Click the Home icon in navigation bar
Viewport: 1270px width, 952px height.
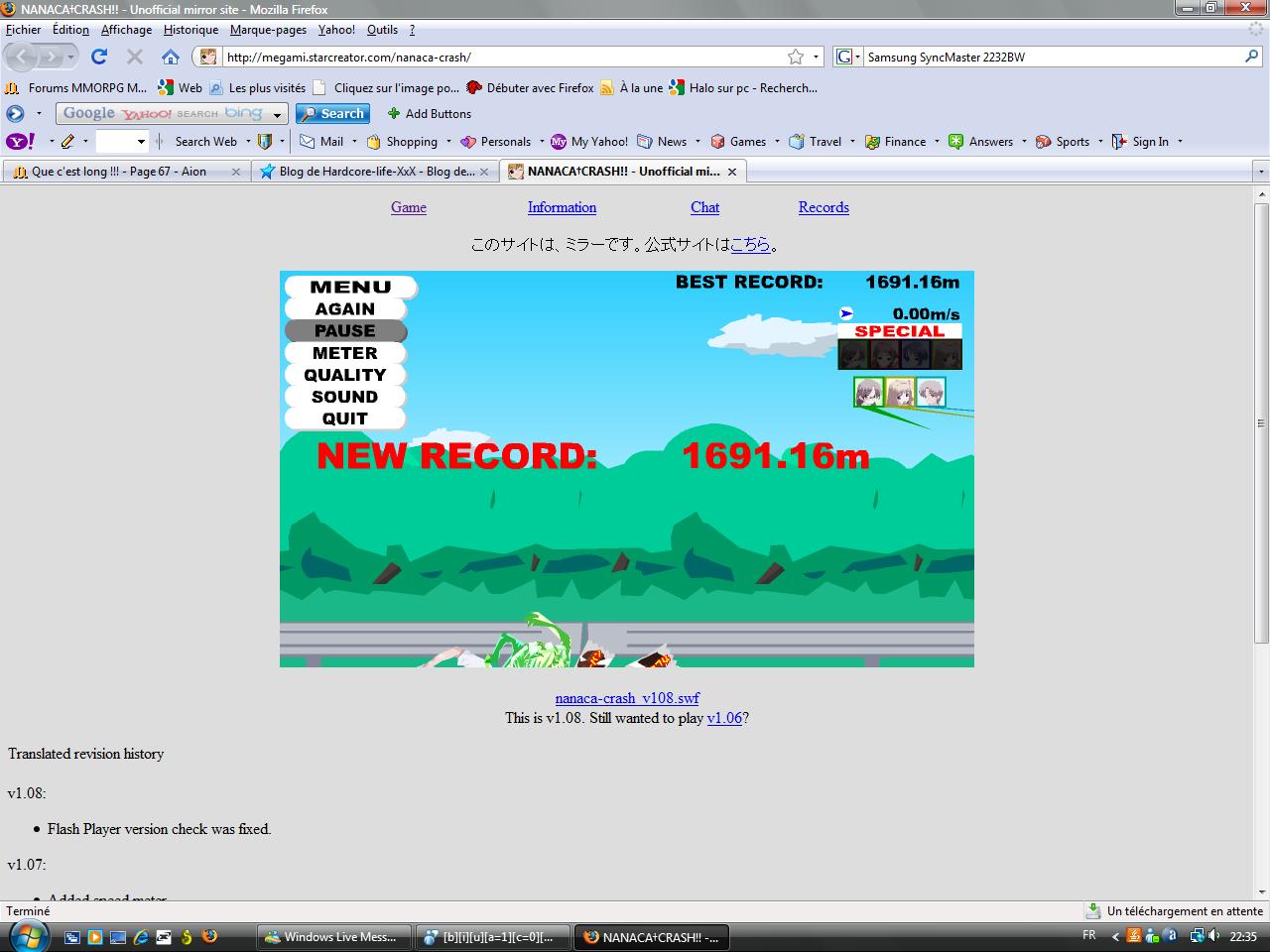point(171,57)
